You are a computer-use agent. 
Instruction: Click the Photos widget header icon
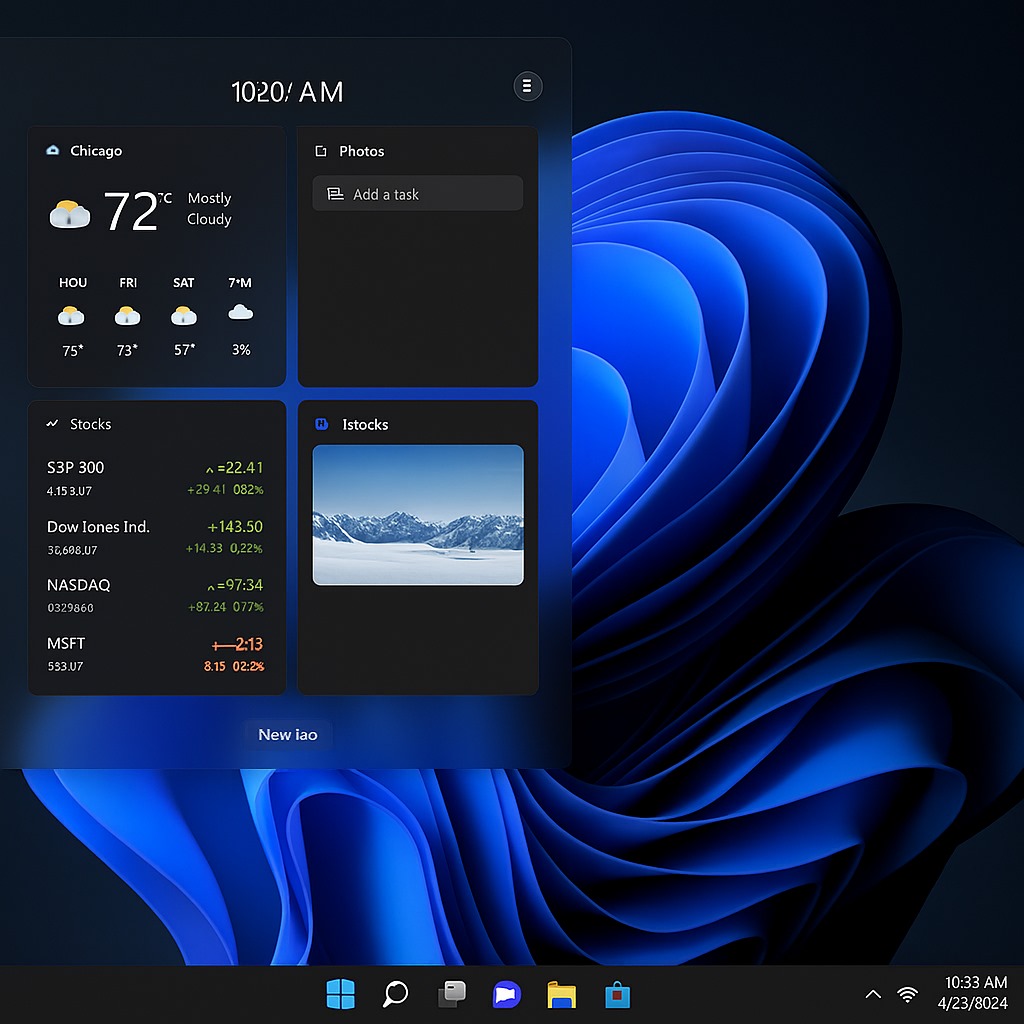coord(321,151)
